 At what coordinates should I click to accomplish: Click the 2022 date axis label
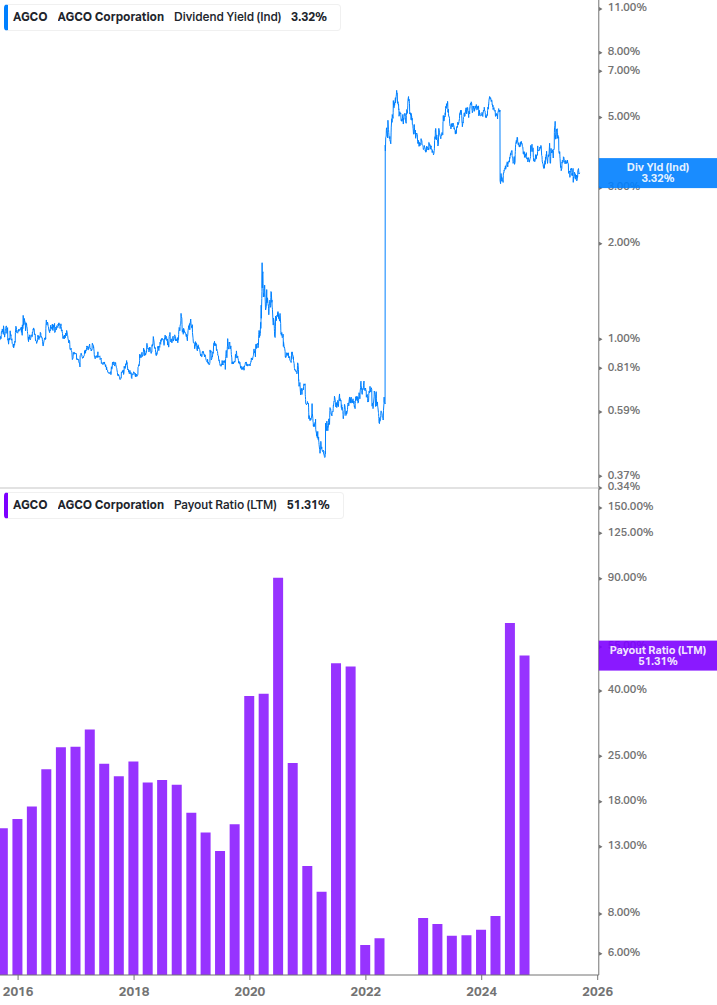[x=366, y=992]
